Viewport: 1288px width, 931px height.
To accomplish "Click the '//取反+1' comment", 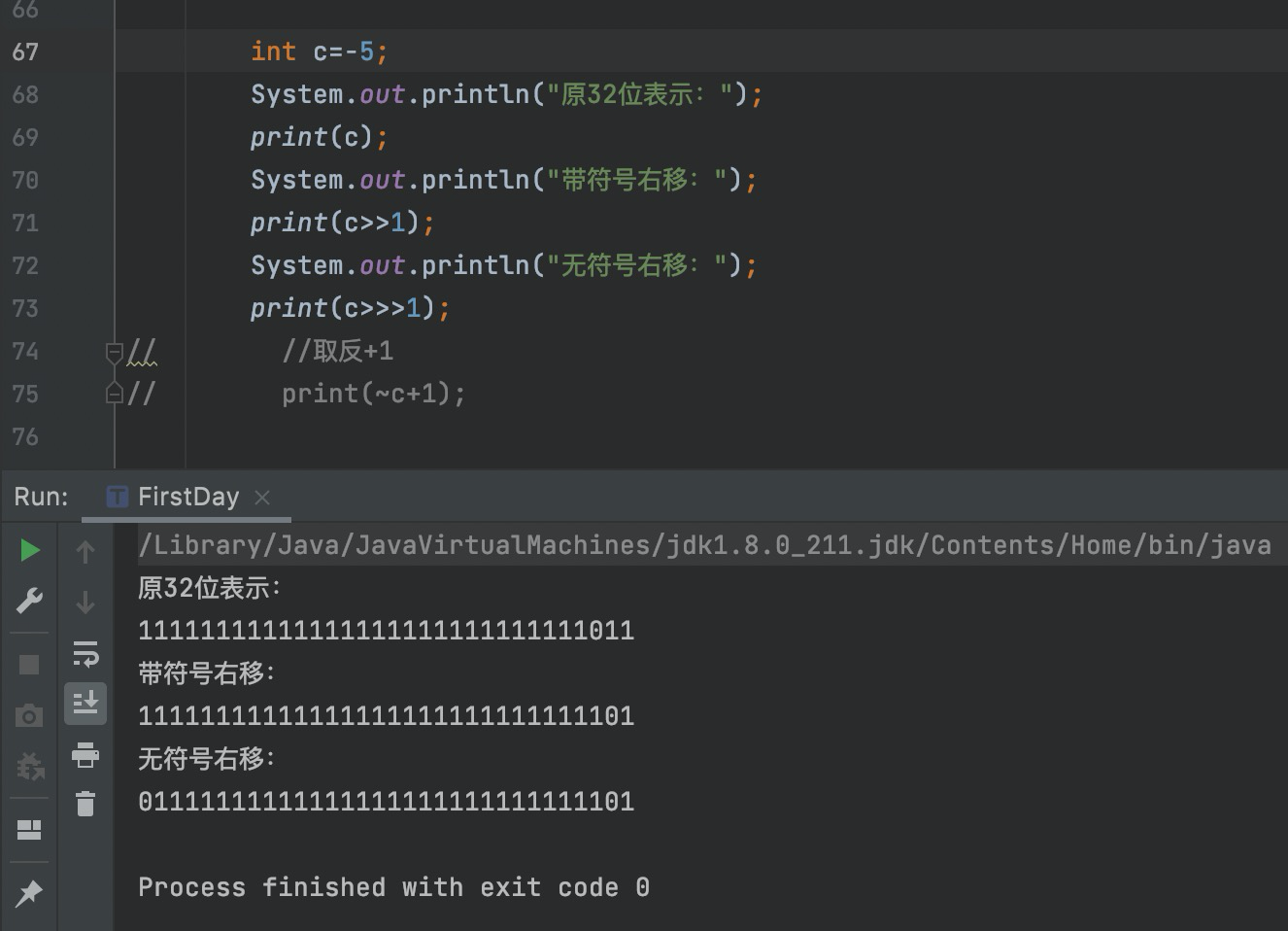I will click(337, 351).
